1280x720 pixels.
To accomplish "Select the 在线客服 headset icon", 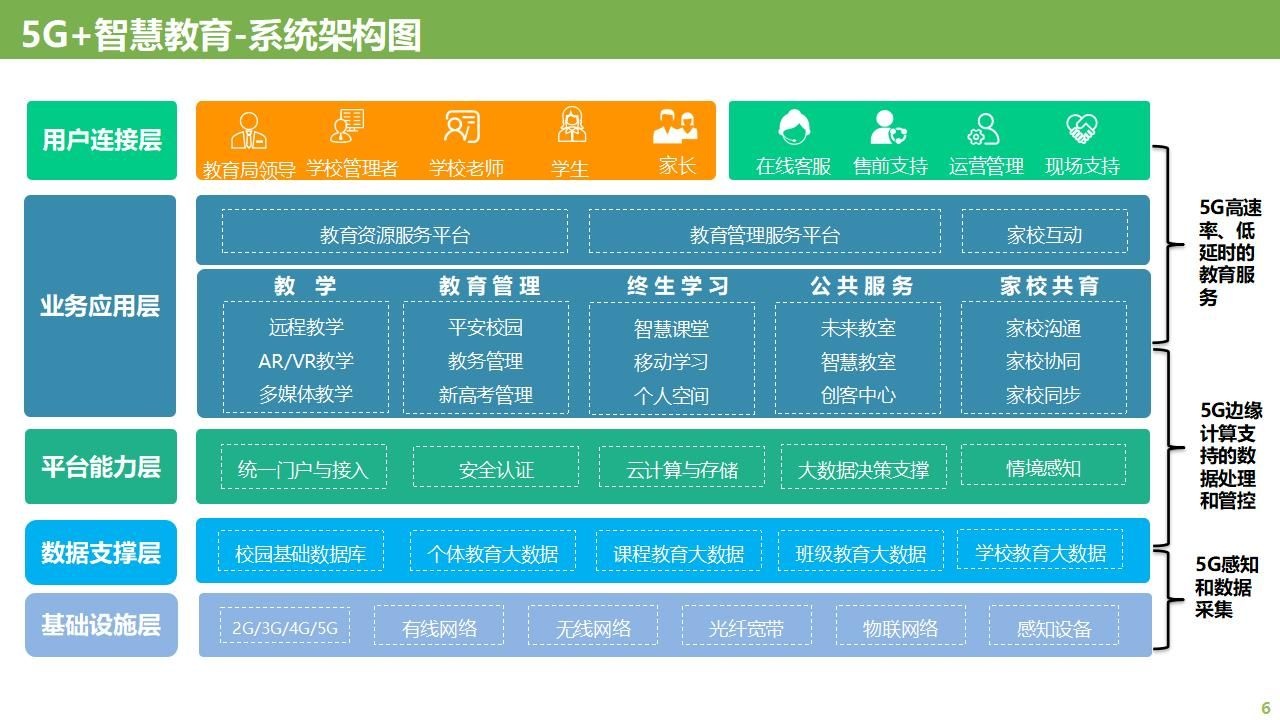I will coord(794,127).
